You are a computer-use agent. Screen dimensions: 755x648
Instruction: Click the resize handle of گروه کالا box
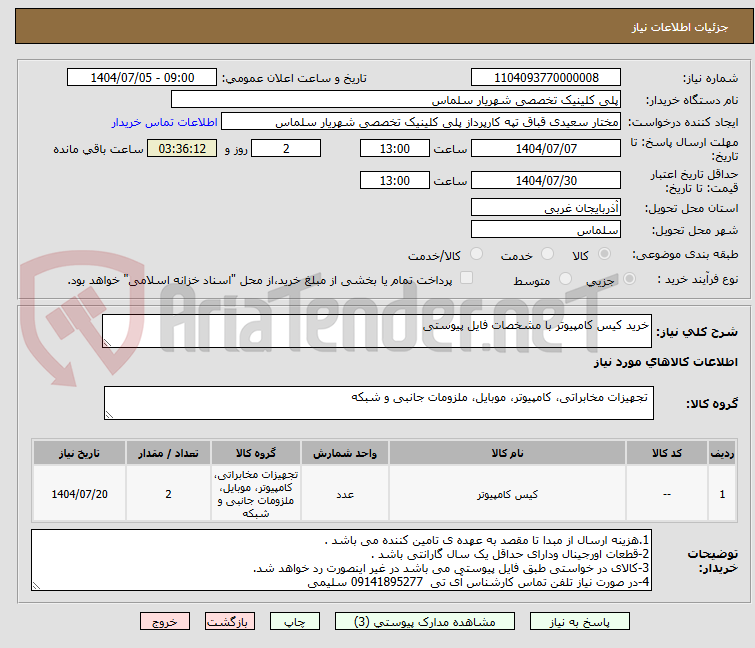coord(109,415)
